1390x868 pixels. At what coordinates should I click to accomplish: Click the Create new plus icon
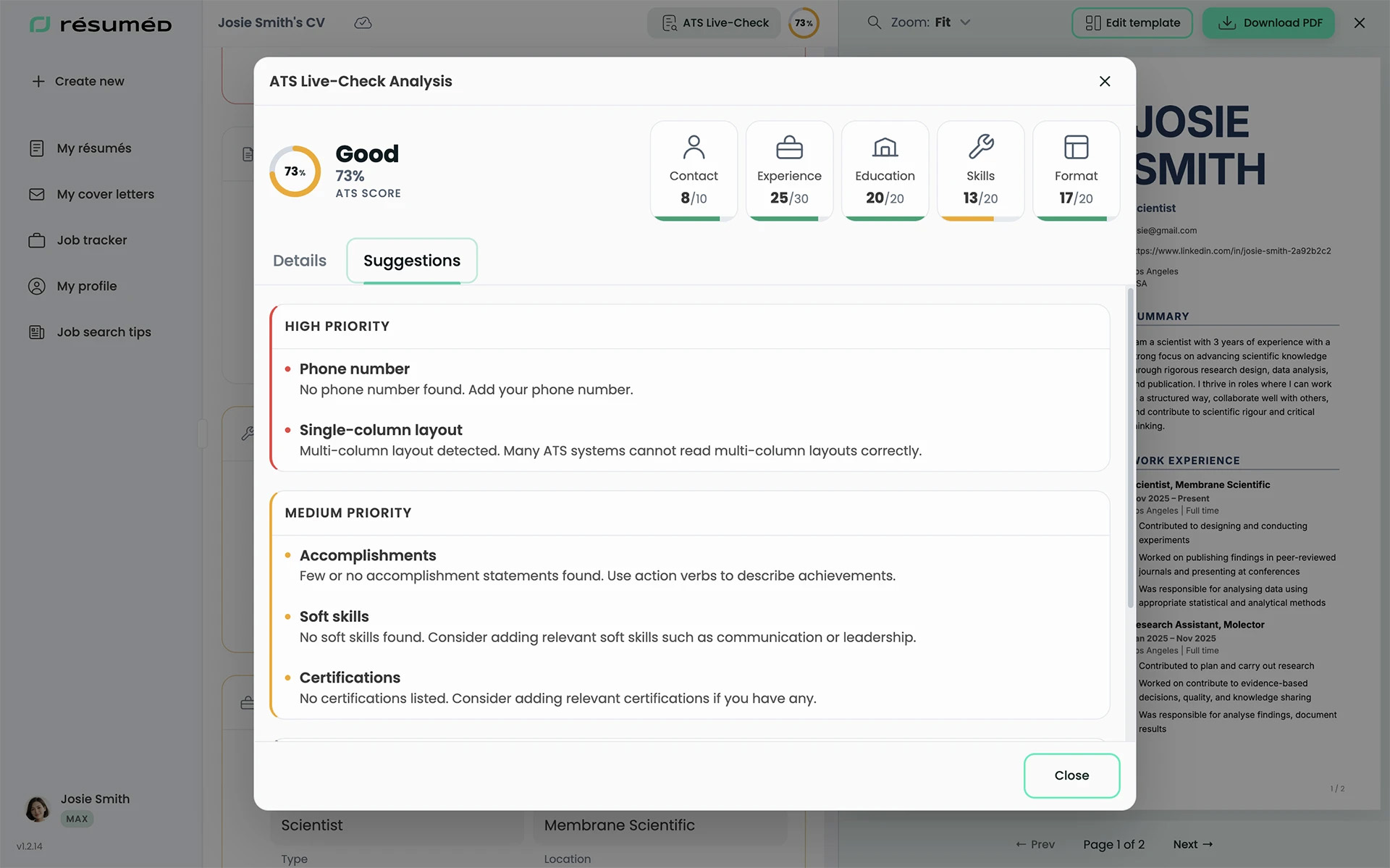tap(38, 81)
